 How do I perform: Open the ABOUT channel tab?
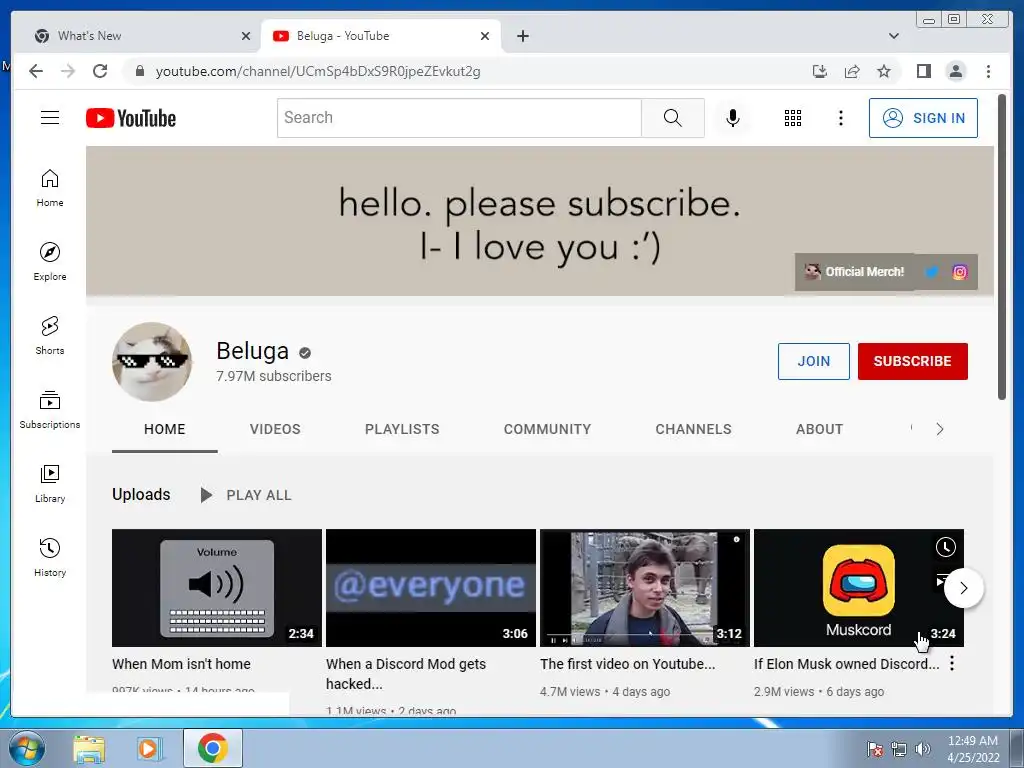pos(819,429)
